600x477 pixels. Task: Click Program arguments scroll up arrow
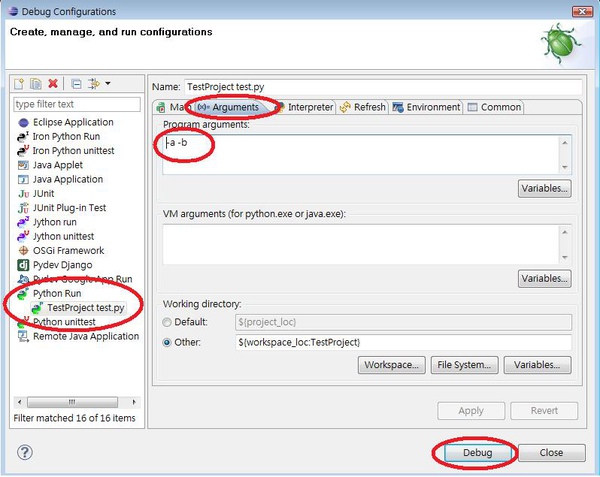point(565,143)
